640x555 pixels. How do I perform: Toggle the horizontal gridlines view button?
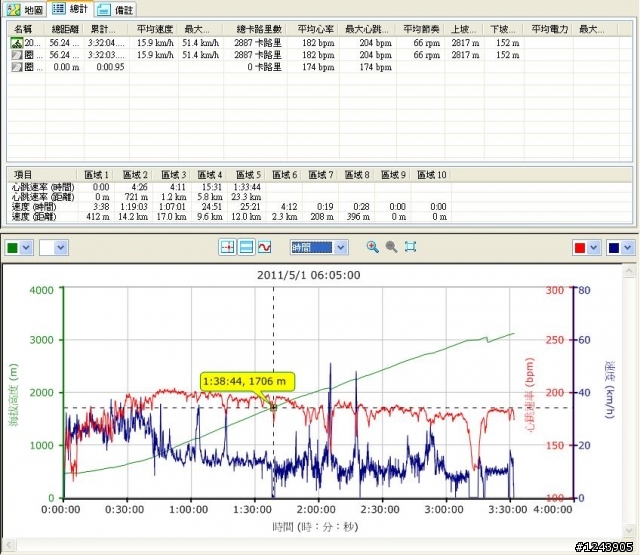coord(246,247)
